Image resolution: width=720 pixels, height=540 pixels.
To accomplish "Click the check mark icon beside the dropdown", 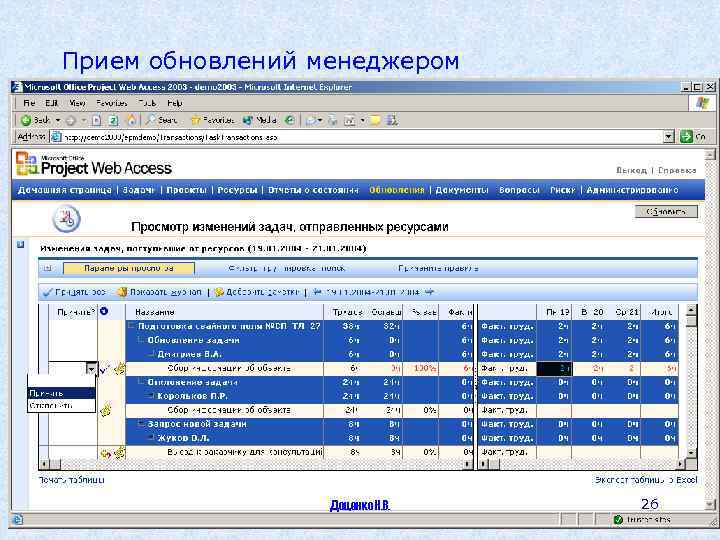I will (104, 369).
